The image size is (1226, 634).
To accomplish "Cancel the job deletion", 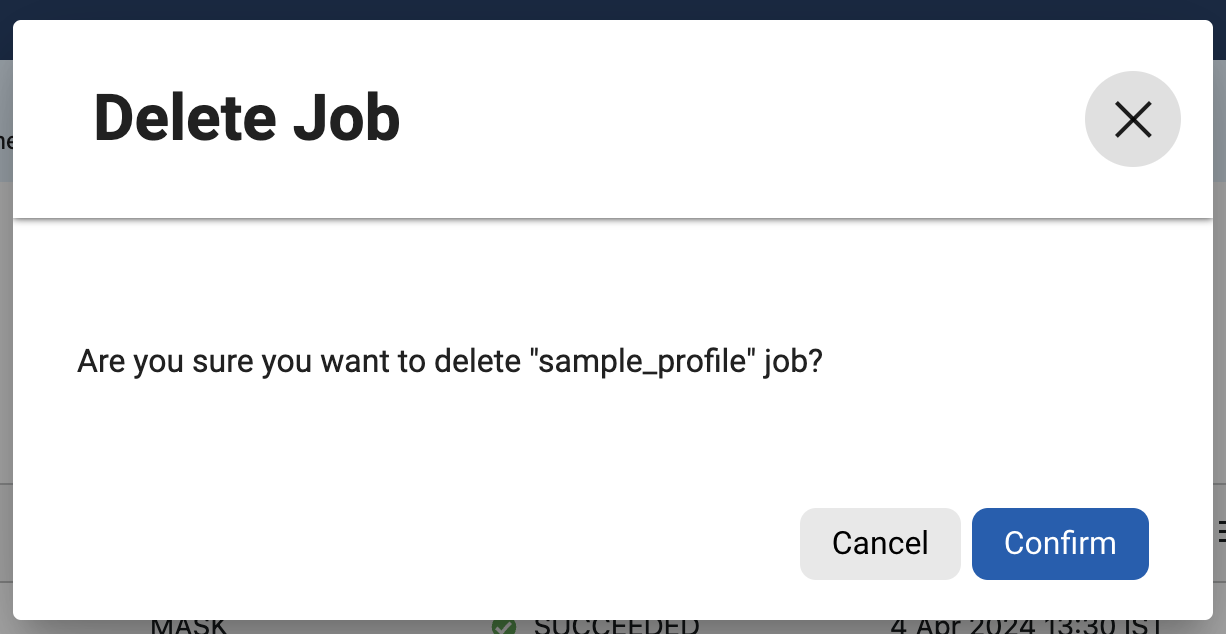I will click(880, 543).
